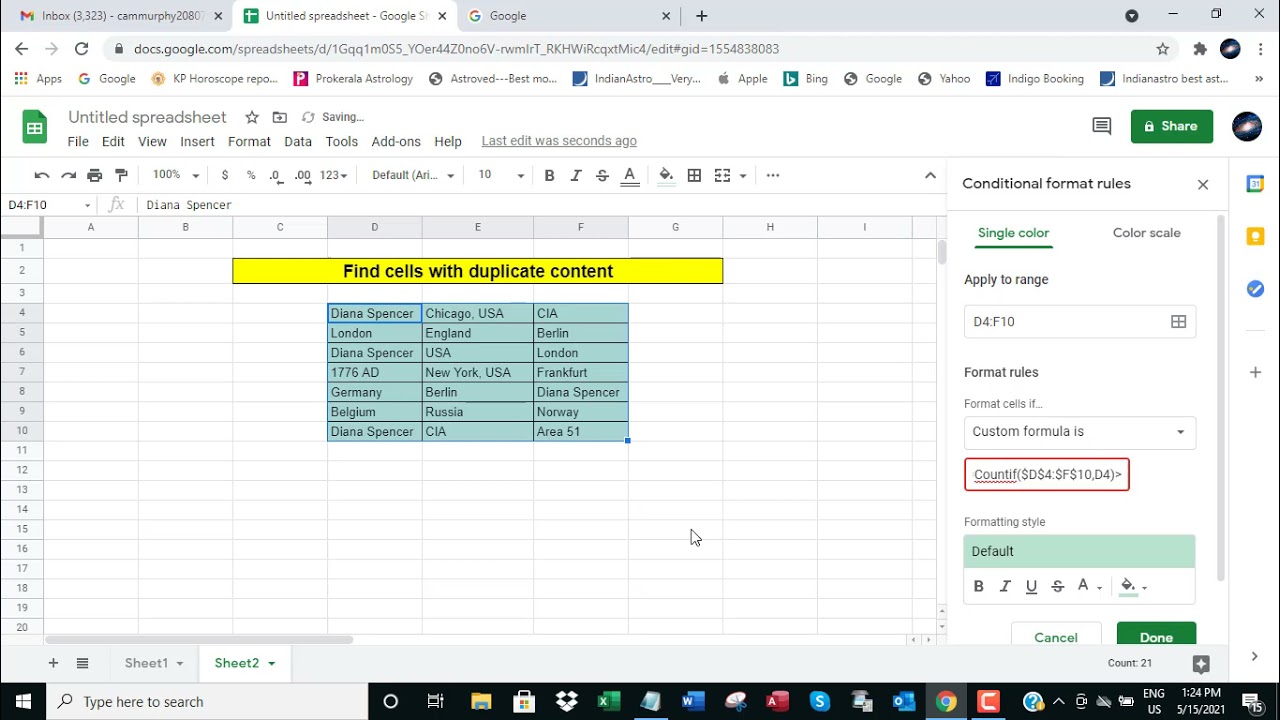Switch to the Color scale tab

(x=1146, y=233)
